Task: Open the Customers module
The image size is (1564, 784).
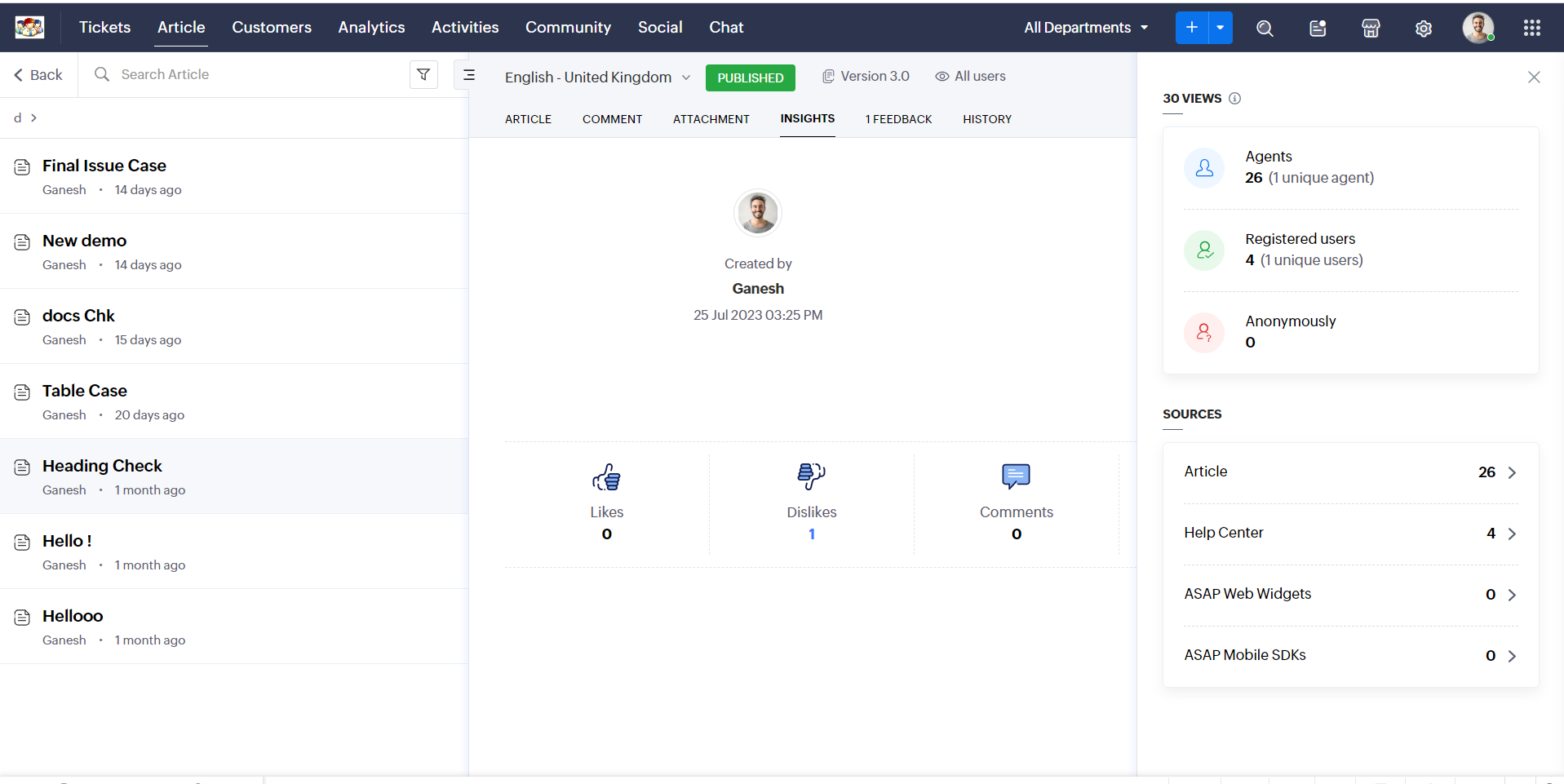Action: pyautogui.click(x=272, y=27)
